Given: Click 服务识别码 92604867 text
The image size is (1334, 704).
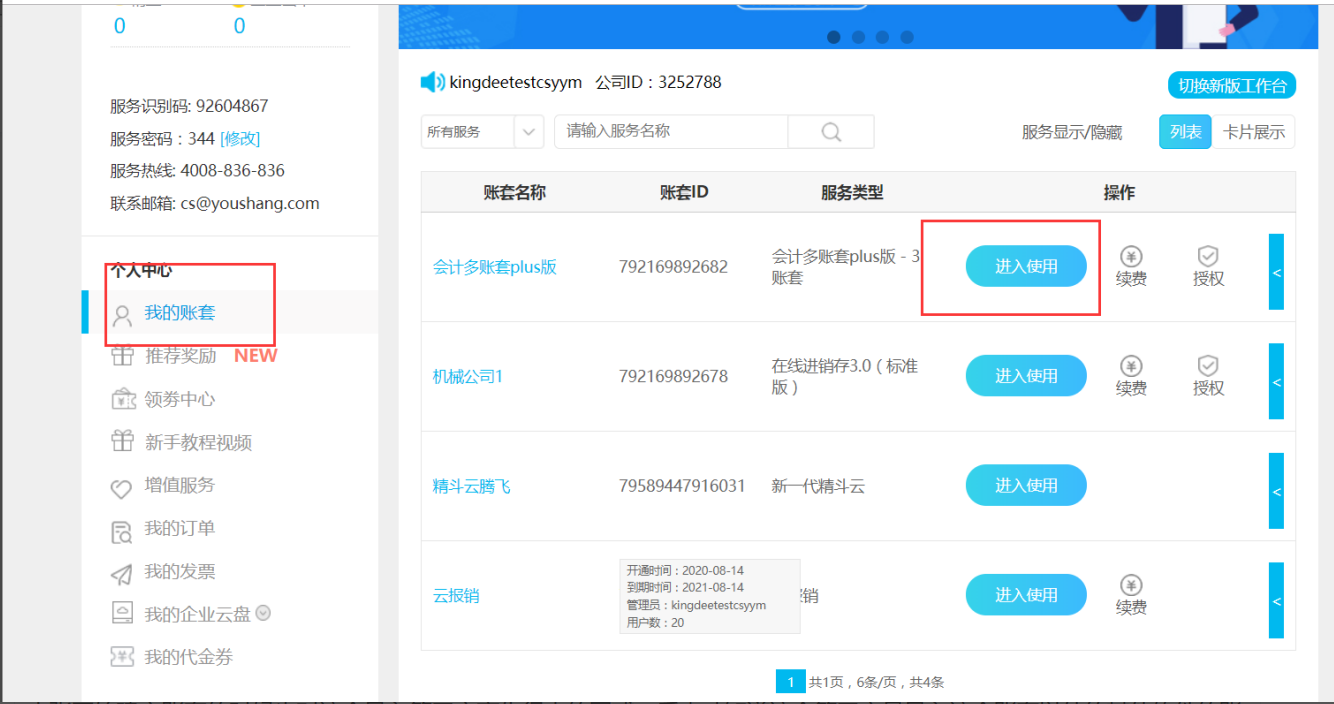Looking at the screenshot, I should coord(189,106).
